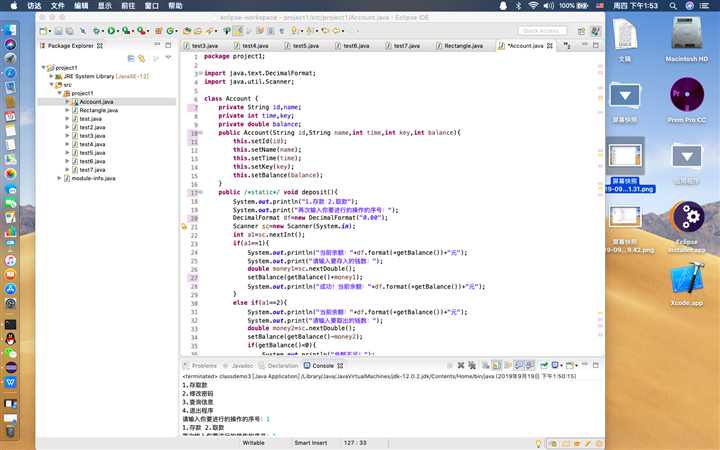Switch to the Problems tab
This screenshot has width=720, height=450.
203,366
